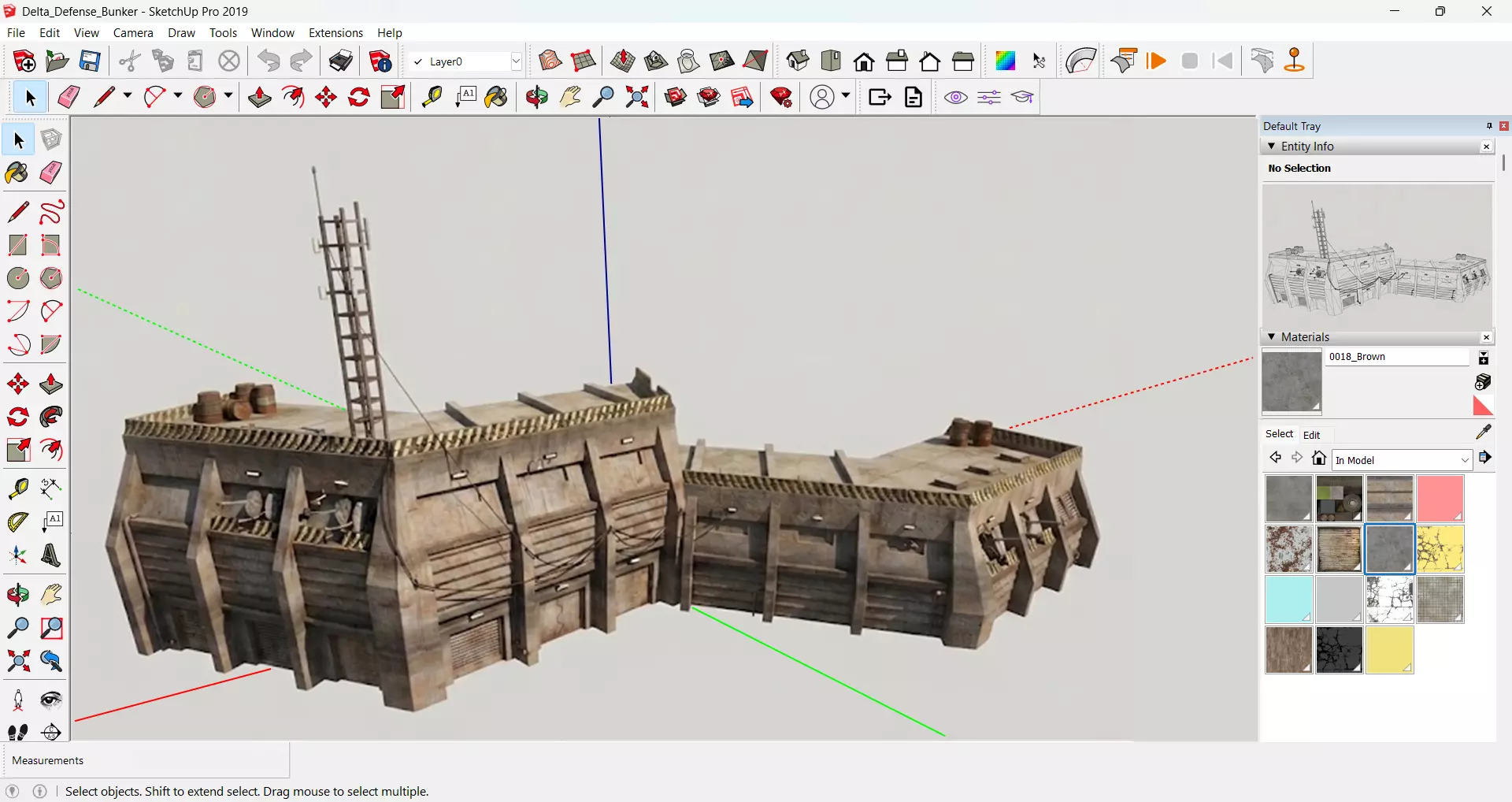This screenshot has height=802, width=1512.
Task: Activate the Look Around eye tool
Action: click(51, 700)
